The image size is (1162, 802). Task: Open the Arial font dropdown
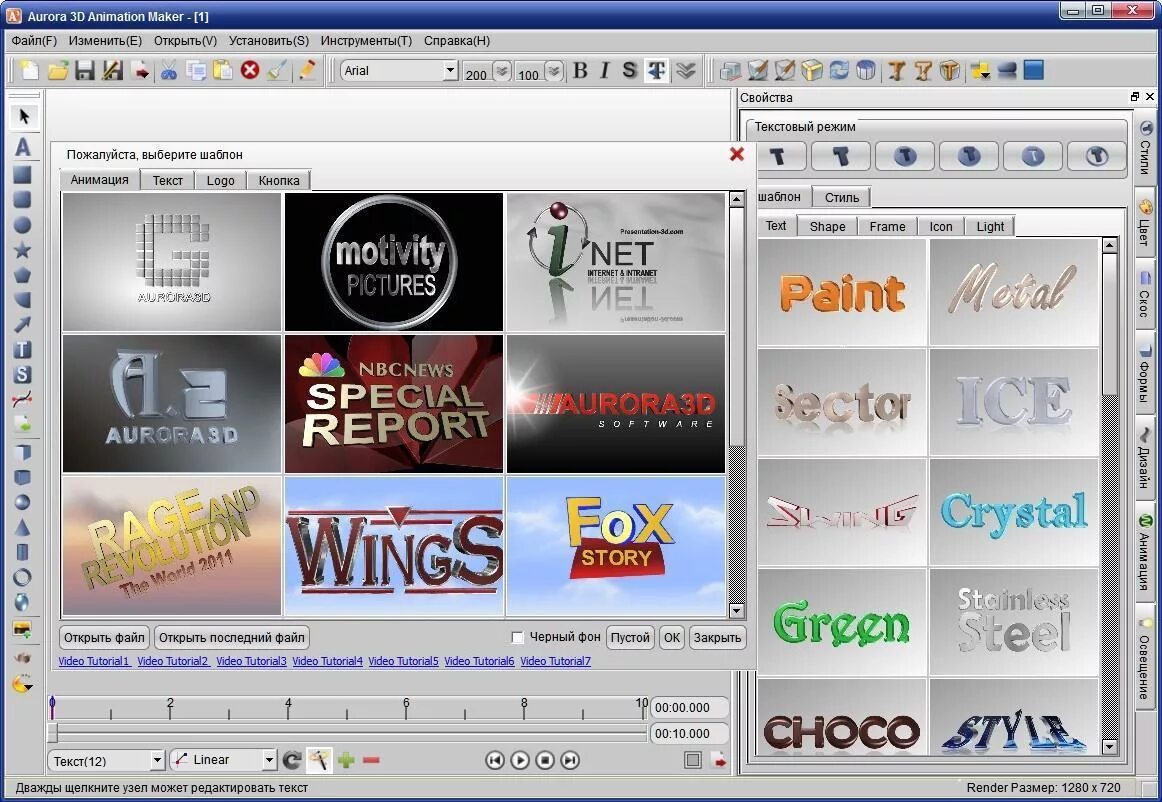tap(450, 70)
